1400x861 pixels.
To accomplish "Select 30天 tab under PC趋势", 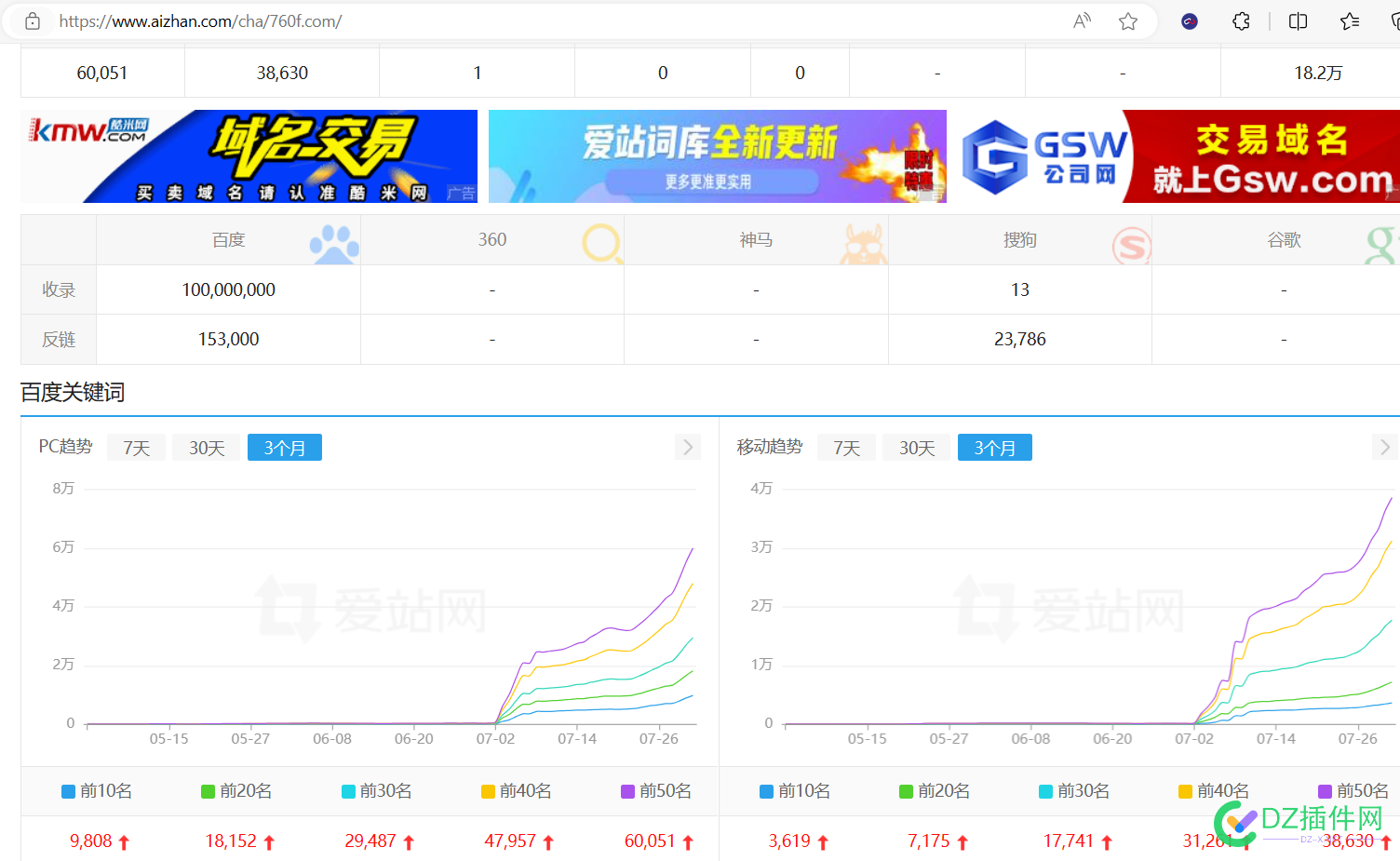I will (x=207, y=448).
